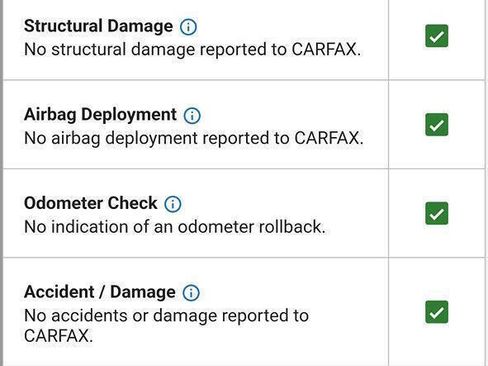Screen dimensions: 488x366
Task: Open the Airbag Deployment heading
Action: tap(100, 115)
